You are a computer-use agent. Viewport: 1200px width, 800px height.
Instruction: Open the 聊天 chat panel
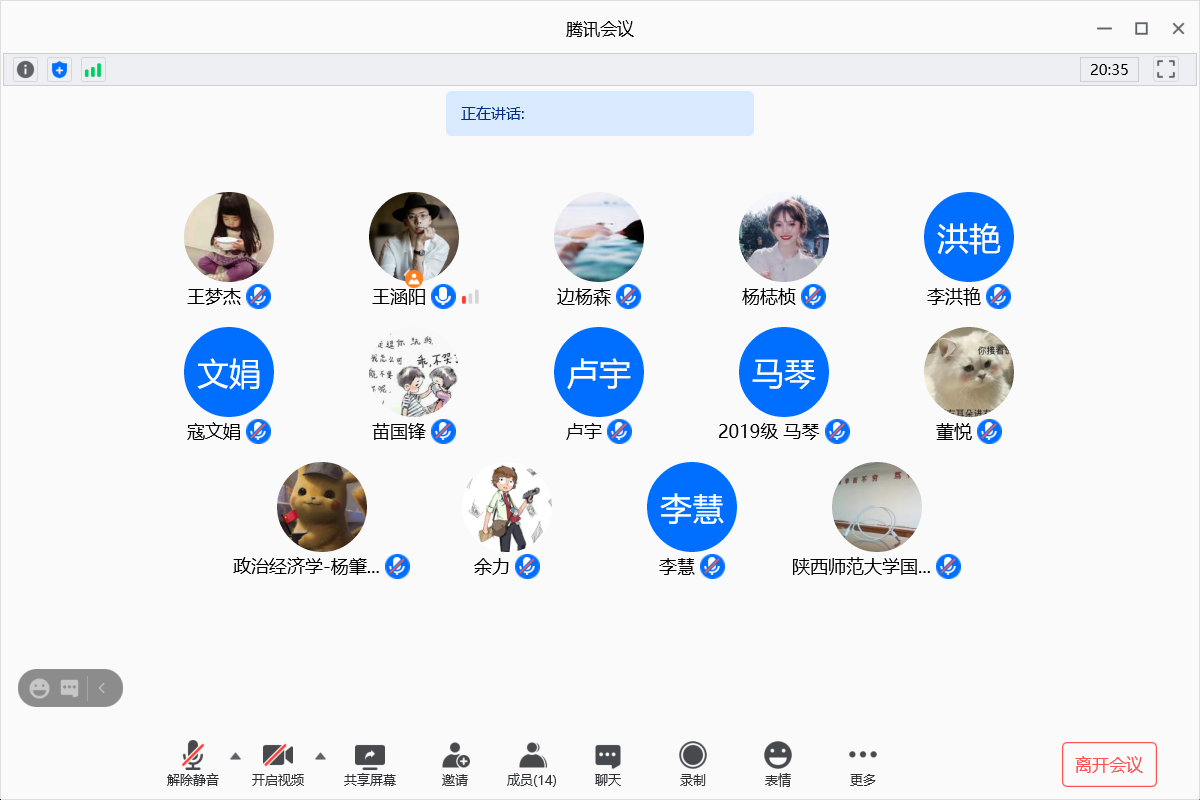608,764
